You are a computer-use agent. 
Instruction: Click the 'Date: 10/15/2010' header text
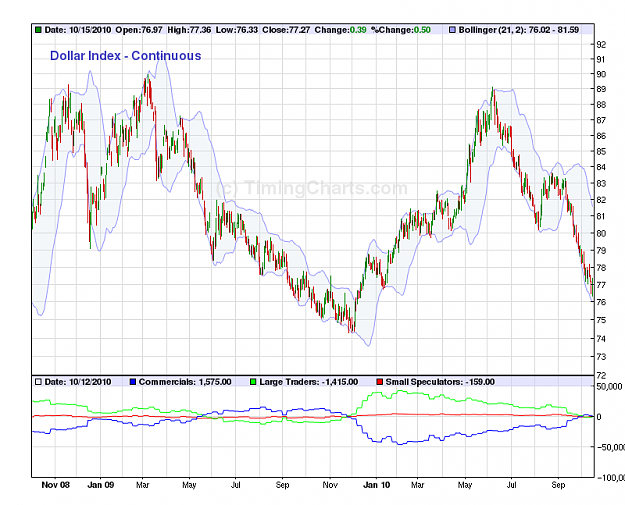(x=78, y=30)
